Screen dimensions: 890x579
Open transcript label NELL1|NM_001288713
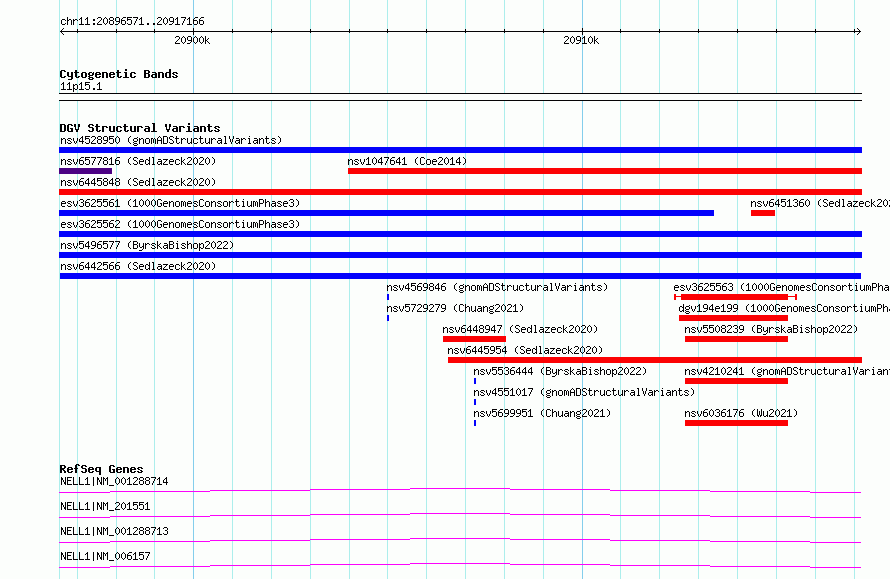114,531
